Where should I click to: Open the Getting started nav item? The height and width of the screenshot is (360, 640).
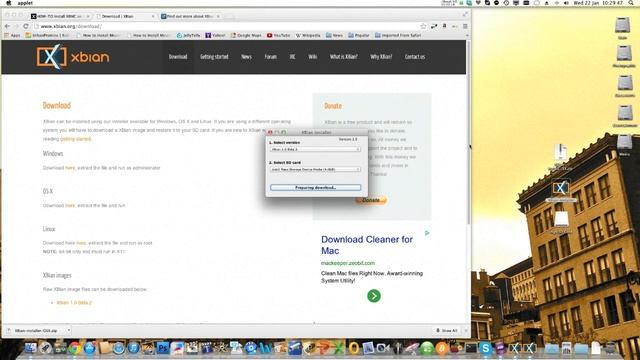pos(214,57)
